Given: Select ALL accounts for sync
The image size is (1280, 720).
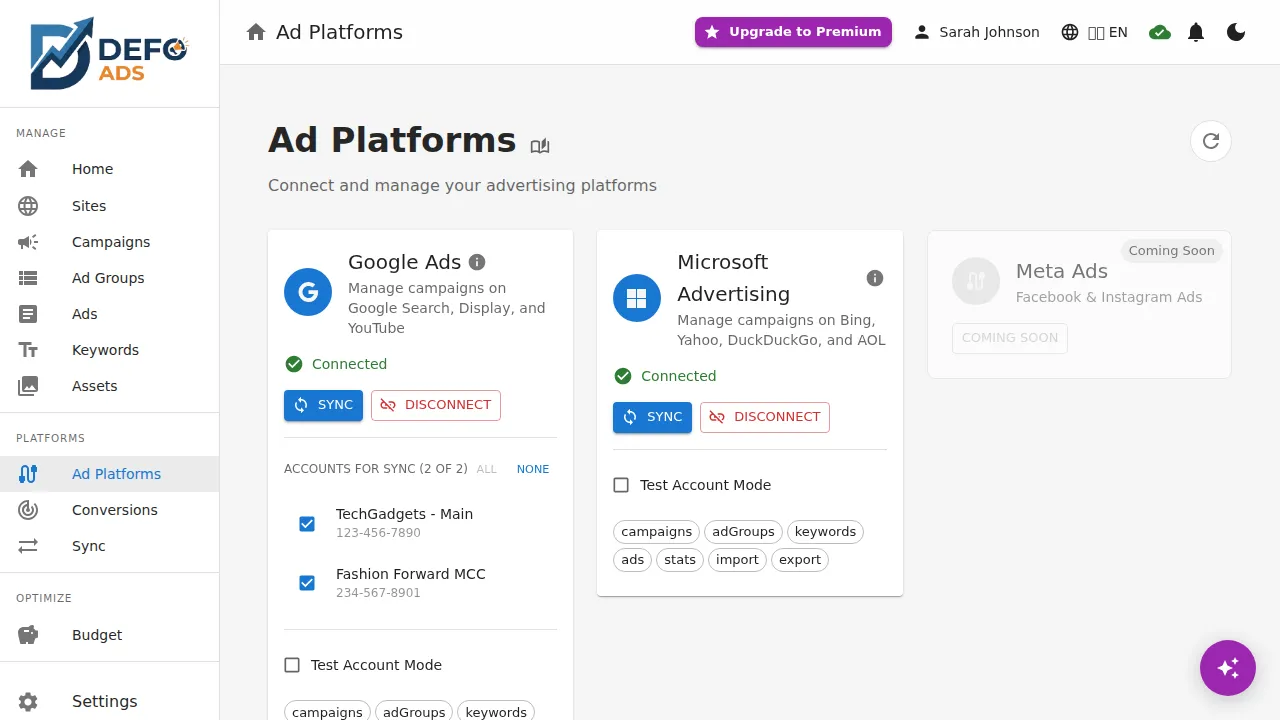Looking at the screenshot, I should [x=487, y=469].
